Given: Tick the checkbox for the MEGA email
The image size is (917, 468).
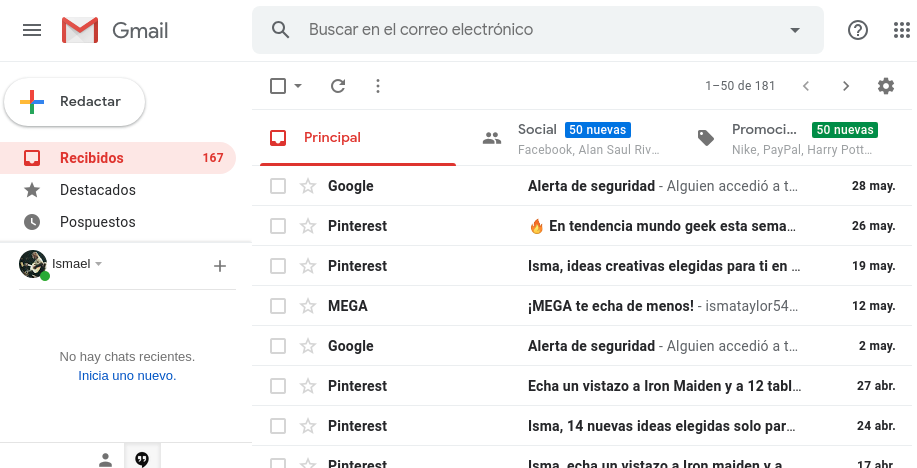Looking at the screenshot, I should pos(278,306).
